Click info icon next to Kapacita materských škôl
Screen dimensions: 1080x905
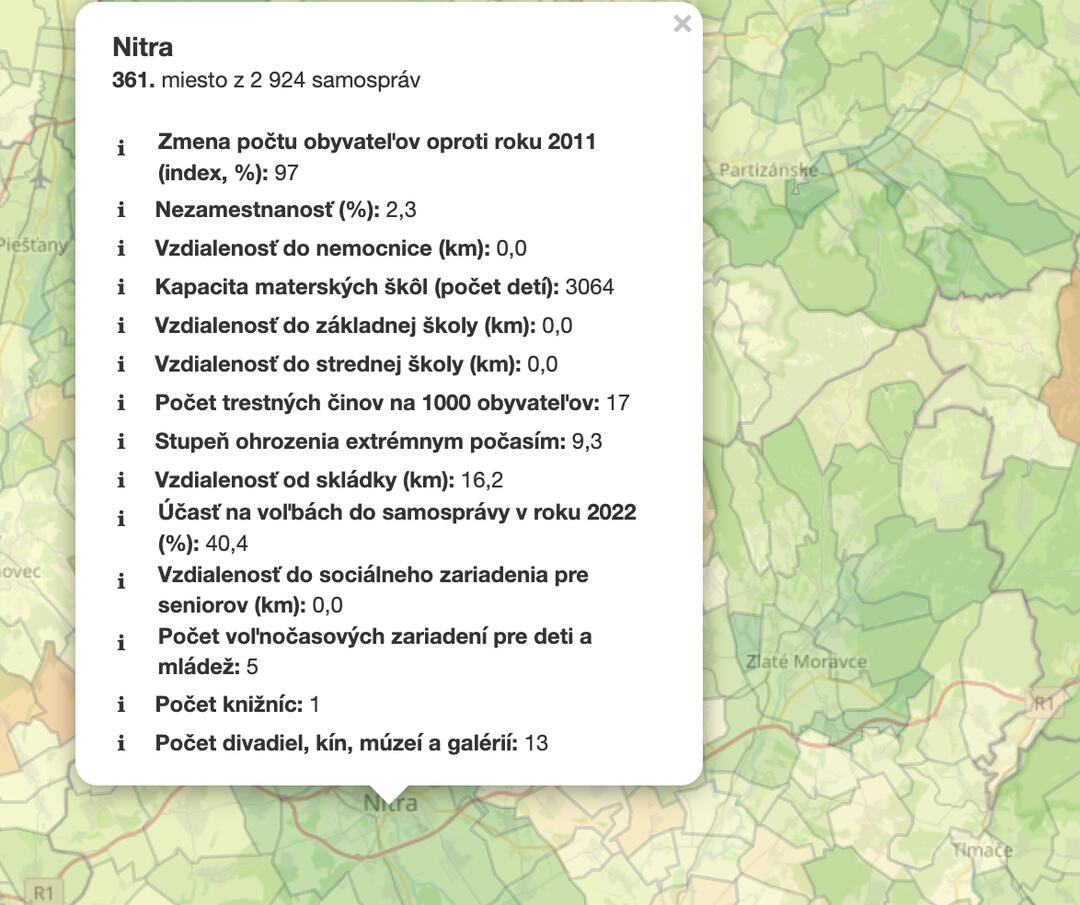(121, 288)
